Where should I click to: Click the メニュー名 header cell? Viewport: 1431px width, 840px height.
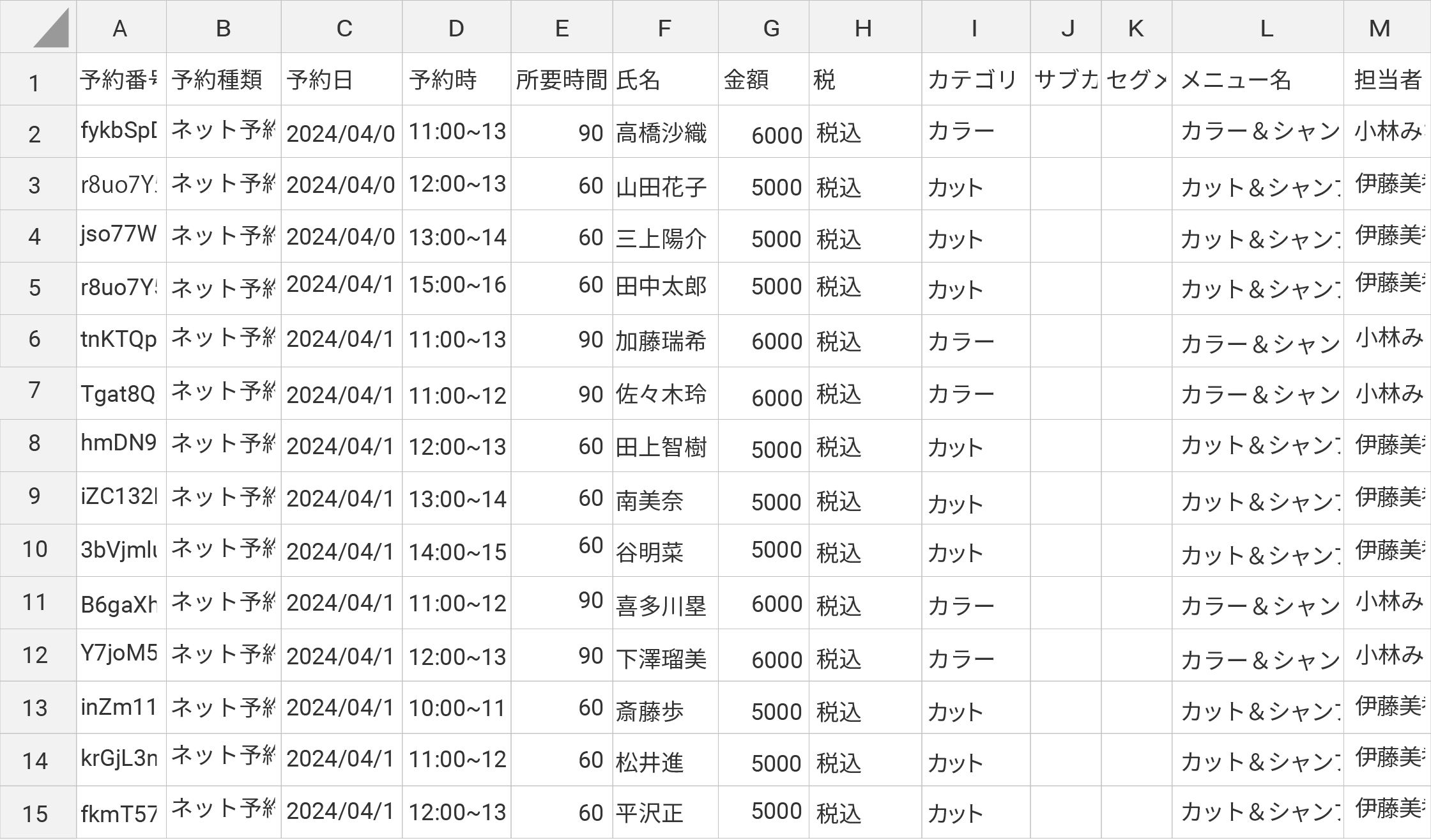coord(1257,80)
